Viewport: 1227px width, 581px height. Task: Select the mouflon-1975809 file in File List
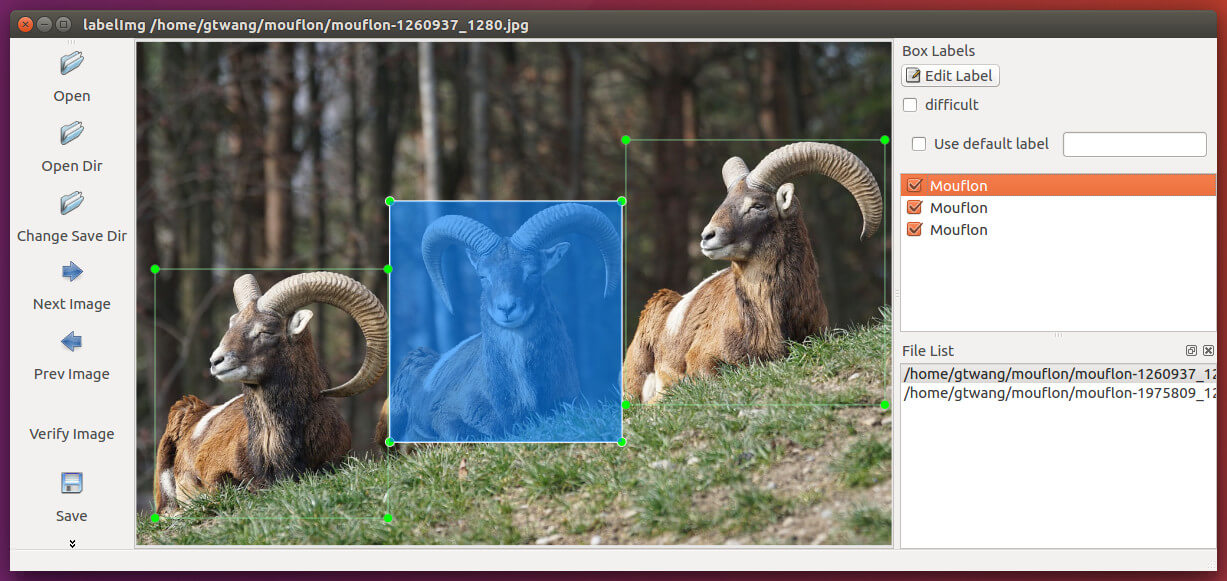point(1058,394)
